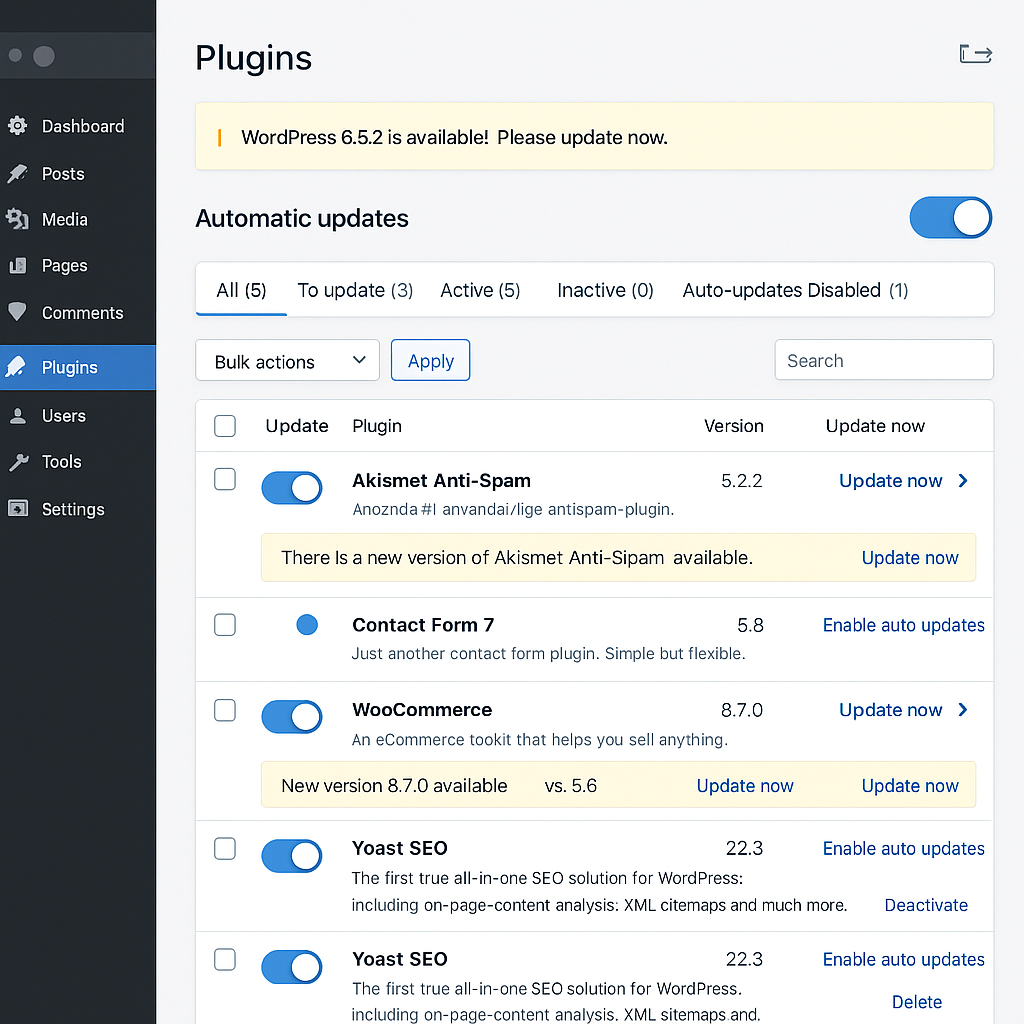The height and width of the screenshot is (1024, 1024).
Task: Switch to the Inactive (0) tab
Action: click(605, 290)
